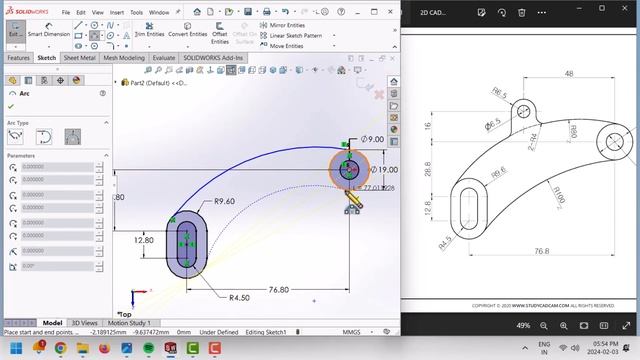The height and width of the screenshot is (360, 640).
Task: Open the Smart Dimension dropdown arrow
Action: (49, 46)
